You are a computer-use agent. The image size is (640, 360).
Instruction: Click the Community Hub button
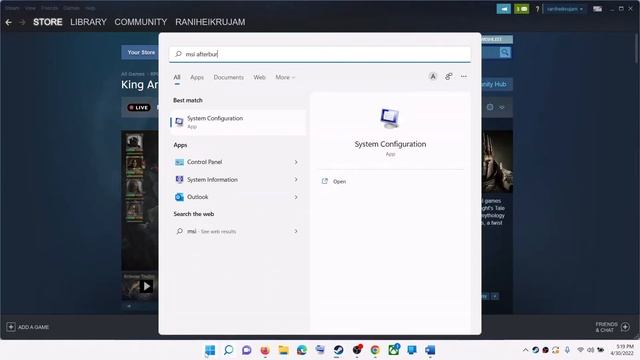497,84
